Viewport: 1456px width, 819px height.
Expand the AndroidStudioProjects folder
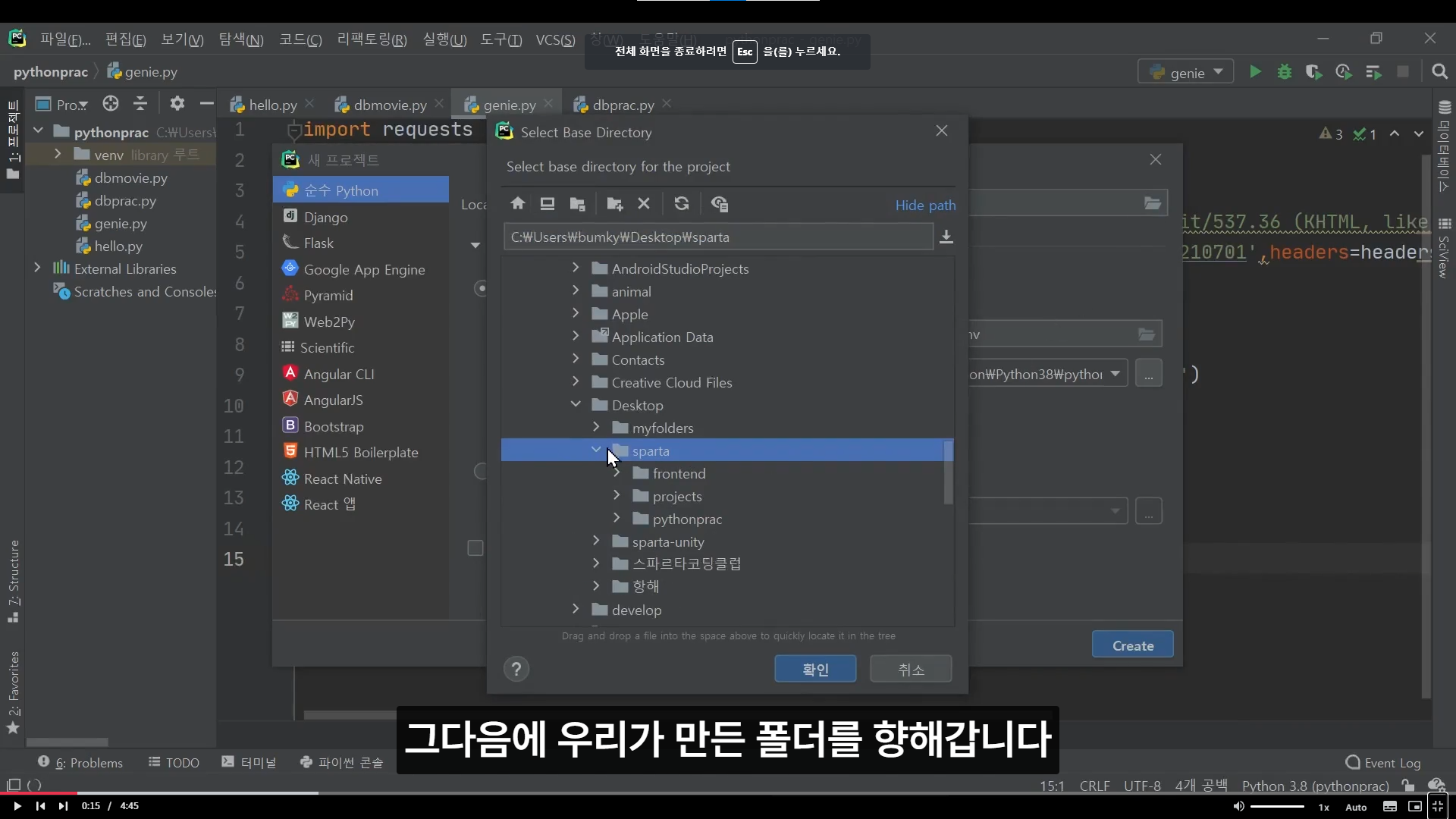click(576, 268)
